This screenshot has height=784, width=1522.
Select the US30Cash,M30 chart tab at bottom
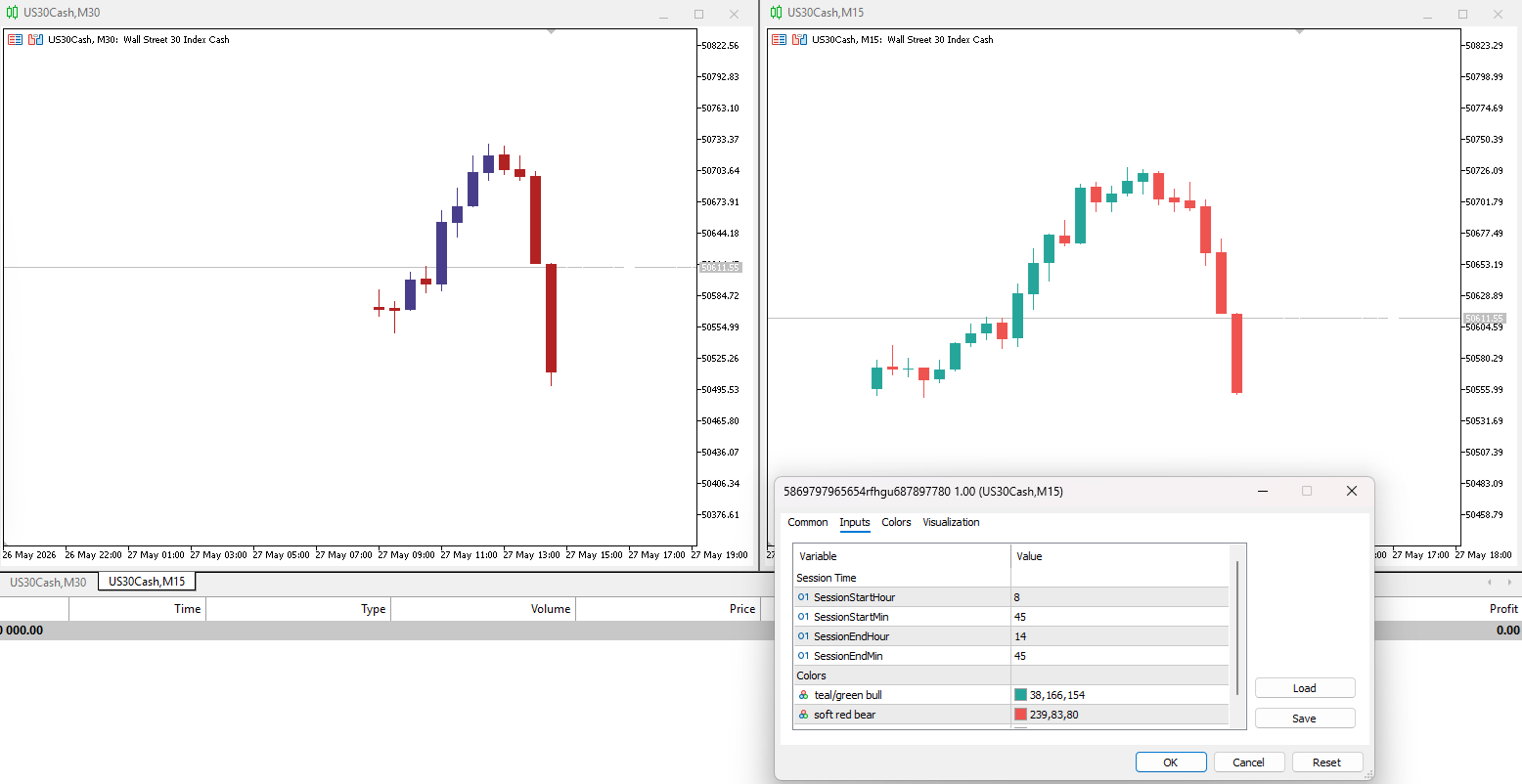click(48, 582)
